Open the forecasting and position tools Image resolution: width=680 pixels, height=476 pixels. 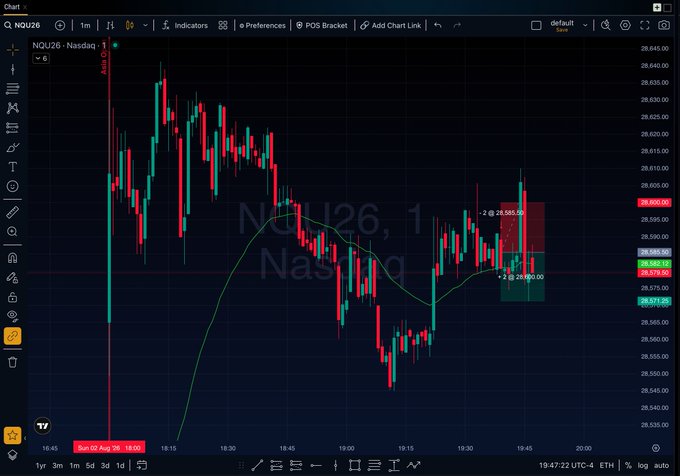(x=13, y=127)
